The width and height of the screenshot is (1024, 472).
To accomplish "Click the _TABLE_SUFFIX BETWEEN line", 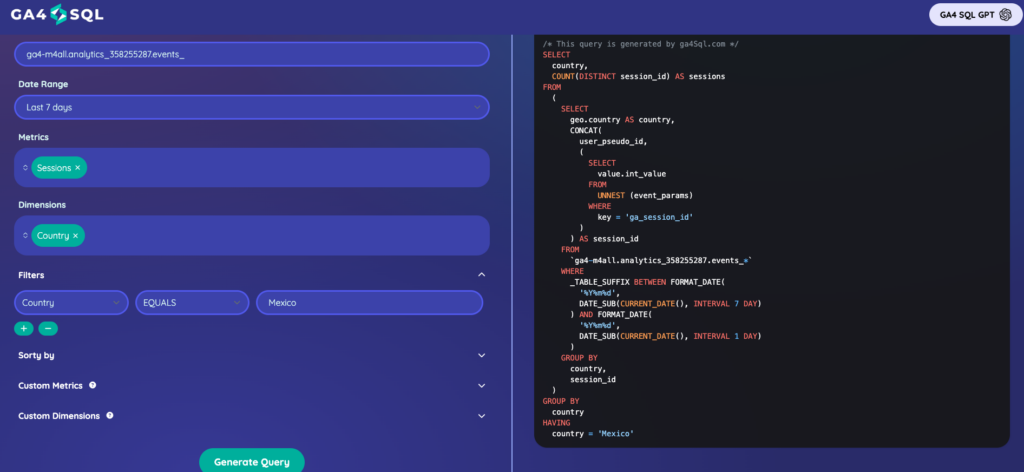I will pos(648,281).
